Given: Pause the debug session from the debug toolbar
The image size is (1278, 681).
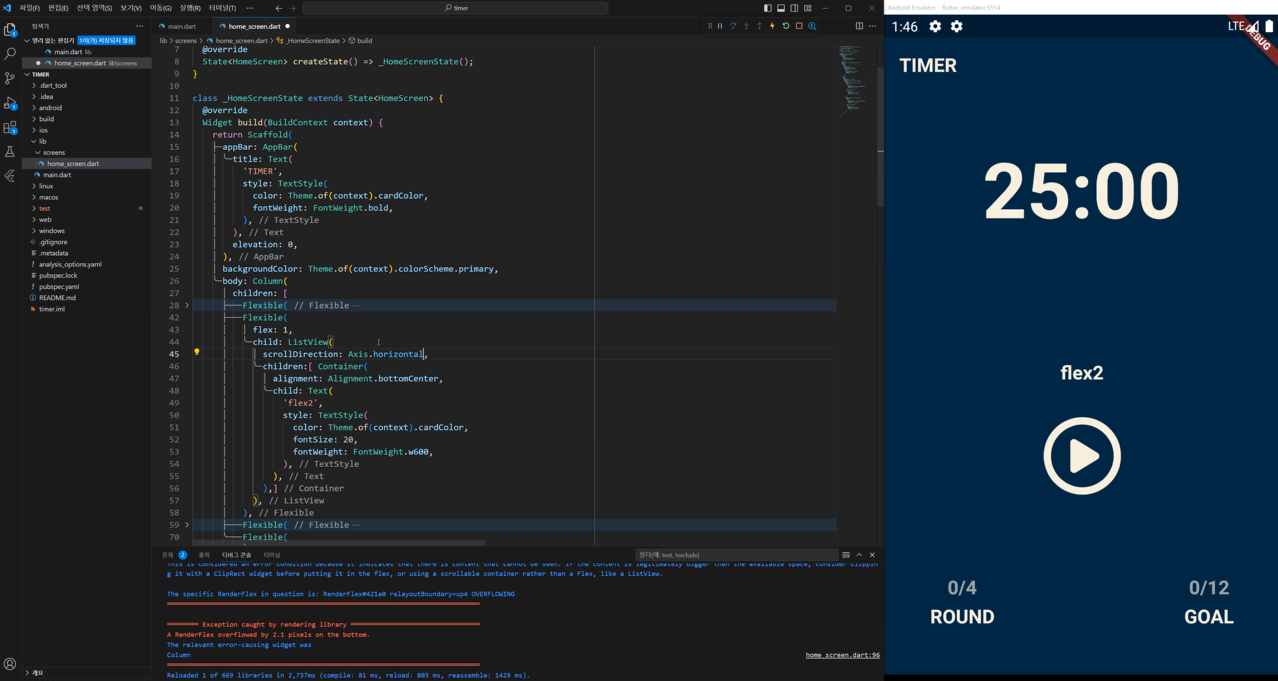Looking at the screenshot, I should pos(720,26).
